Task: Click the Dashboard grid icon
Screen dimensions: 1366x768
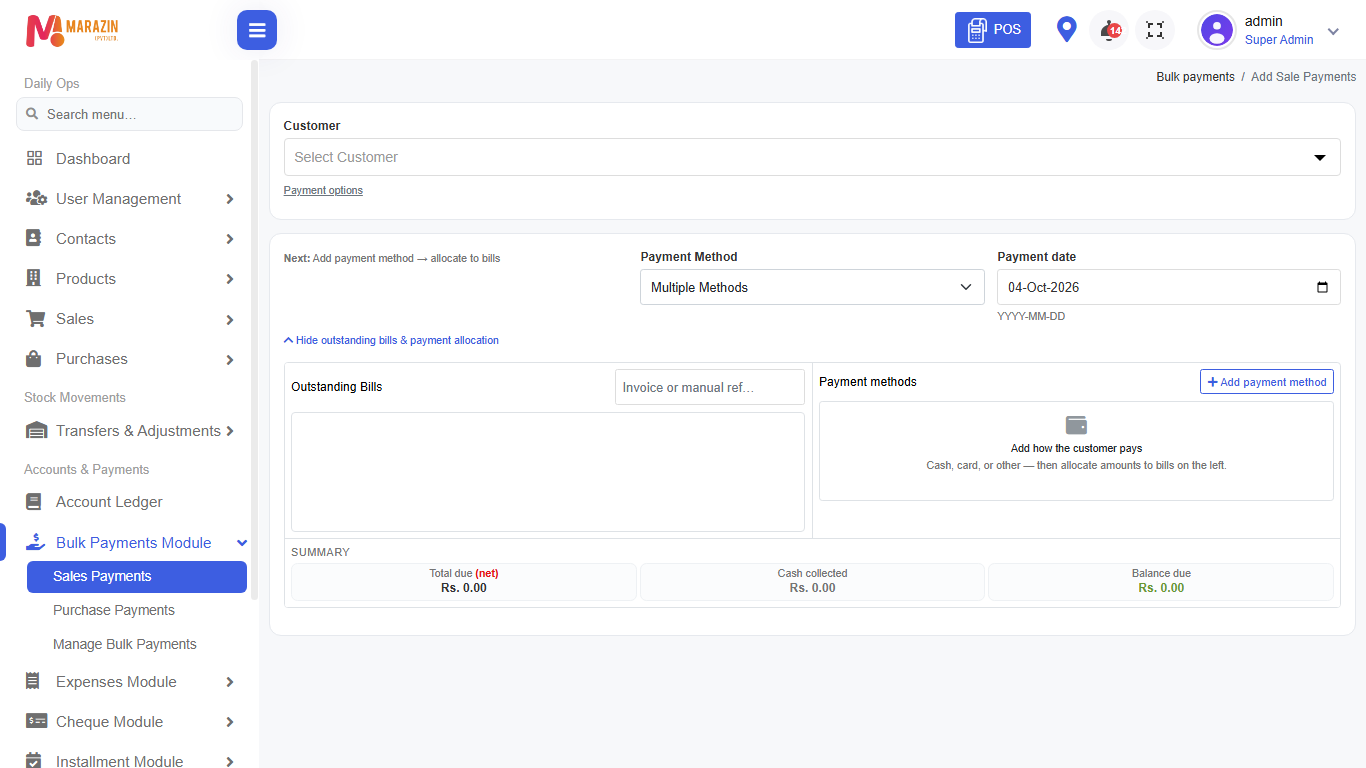Action: 35,159
